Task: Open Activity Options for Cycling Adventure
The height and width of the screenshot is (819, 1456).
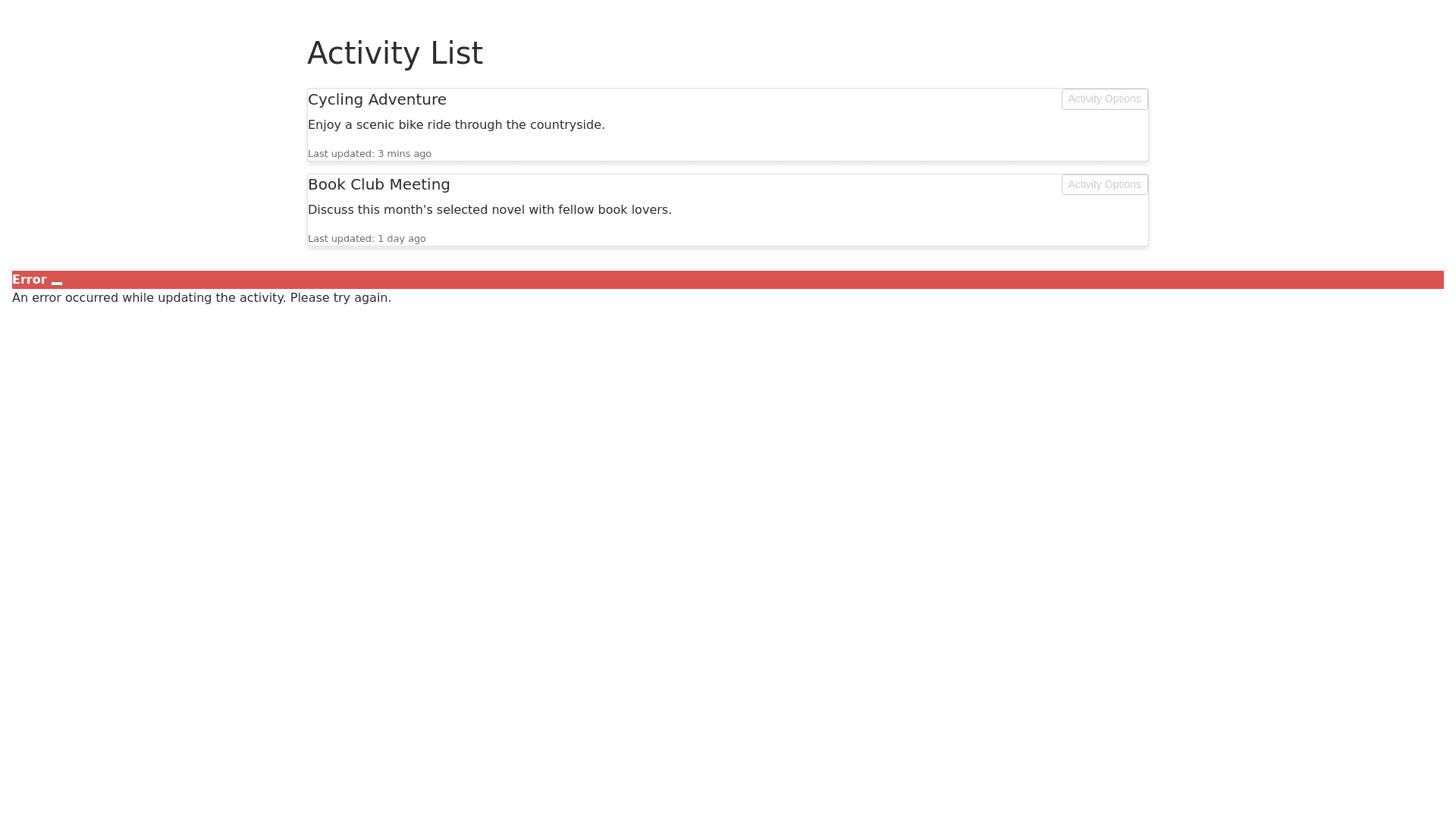Action: click(1104, 99)
